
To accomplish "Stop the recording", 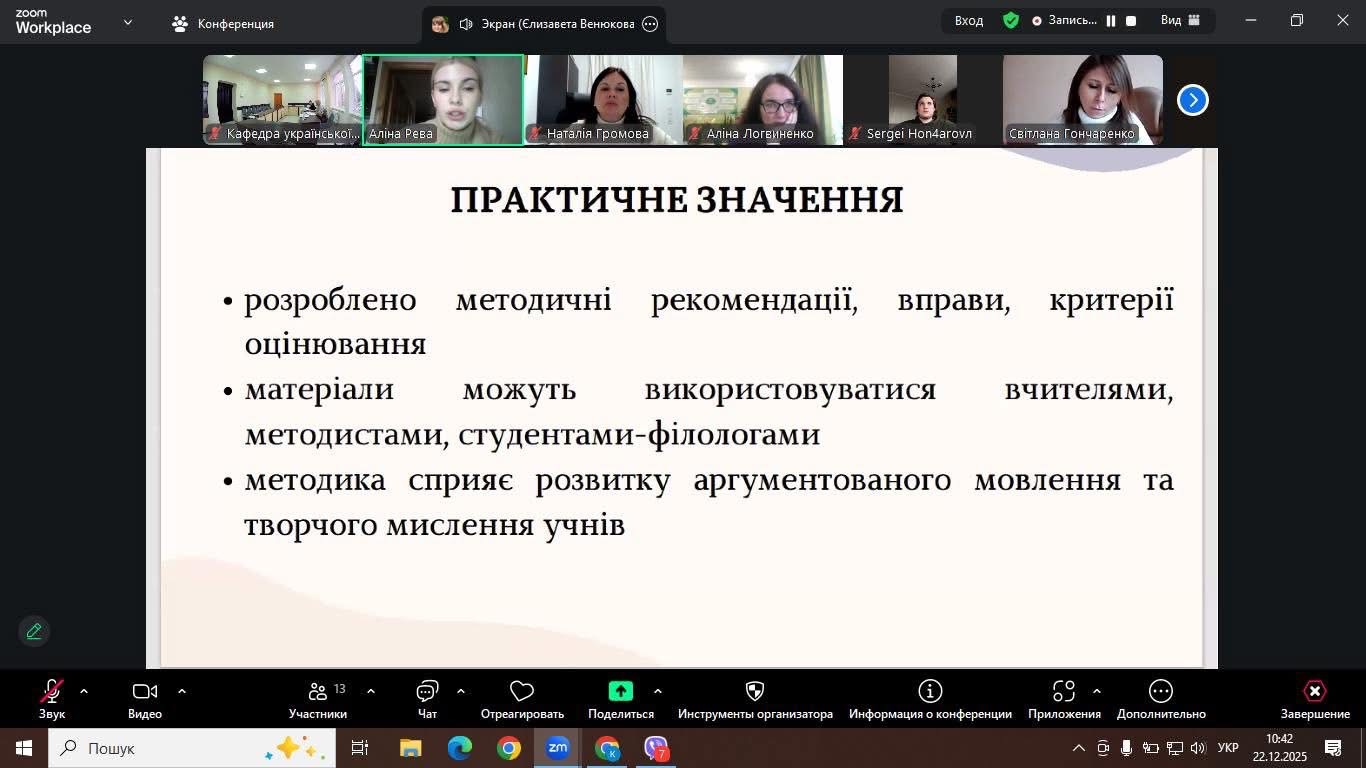I will coord(1131,21).
